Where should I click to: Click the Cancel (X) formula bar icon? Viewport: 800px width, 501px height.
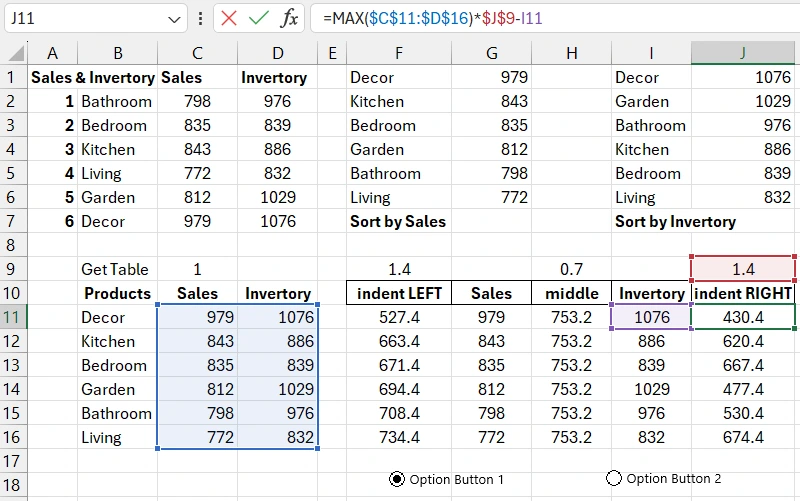pyautogui.click(x=230, y=18)
